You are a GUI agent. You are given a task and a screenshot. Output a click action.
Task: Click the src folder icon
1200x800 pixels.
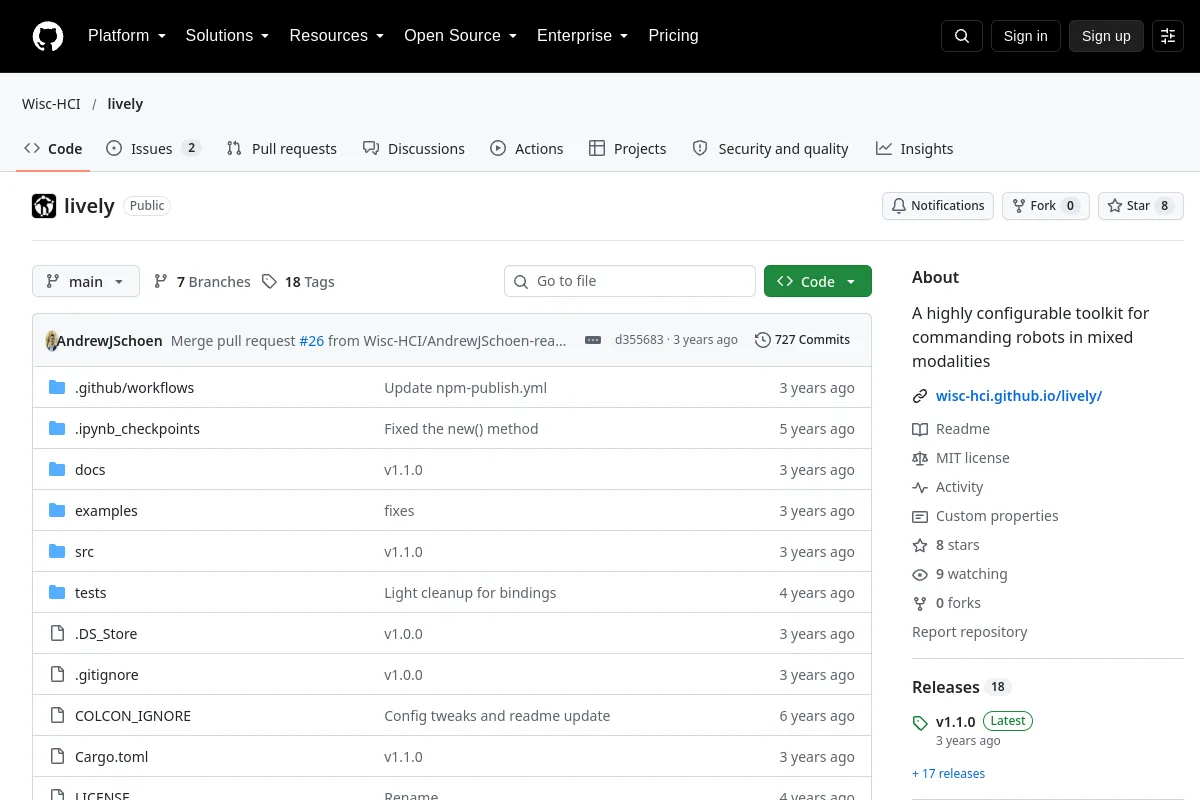[x=57, y=552]
